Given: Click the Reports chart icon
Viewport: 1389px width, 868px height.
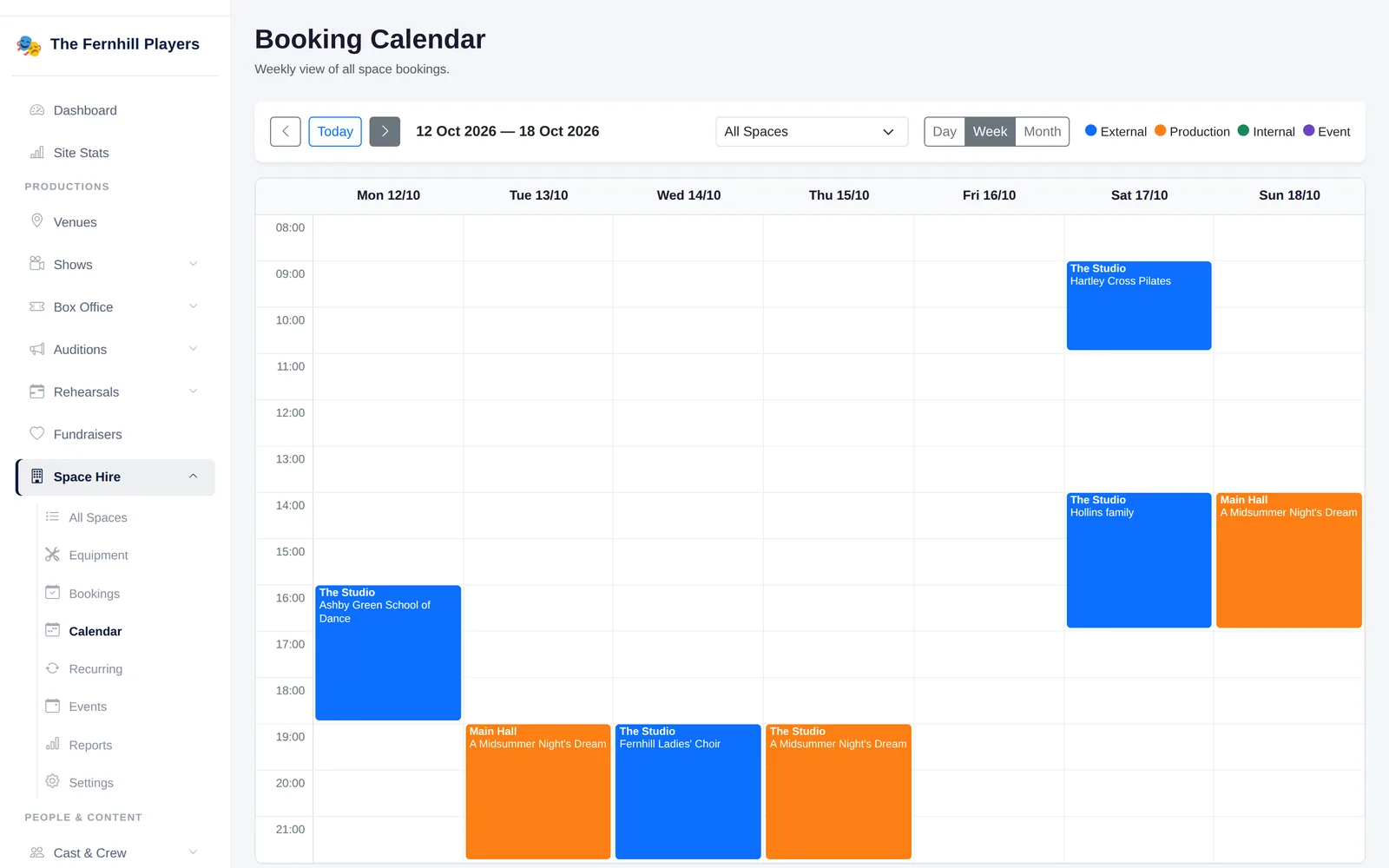Looking at the screenshot, I should [52, 745].
